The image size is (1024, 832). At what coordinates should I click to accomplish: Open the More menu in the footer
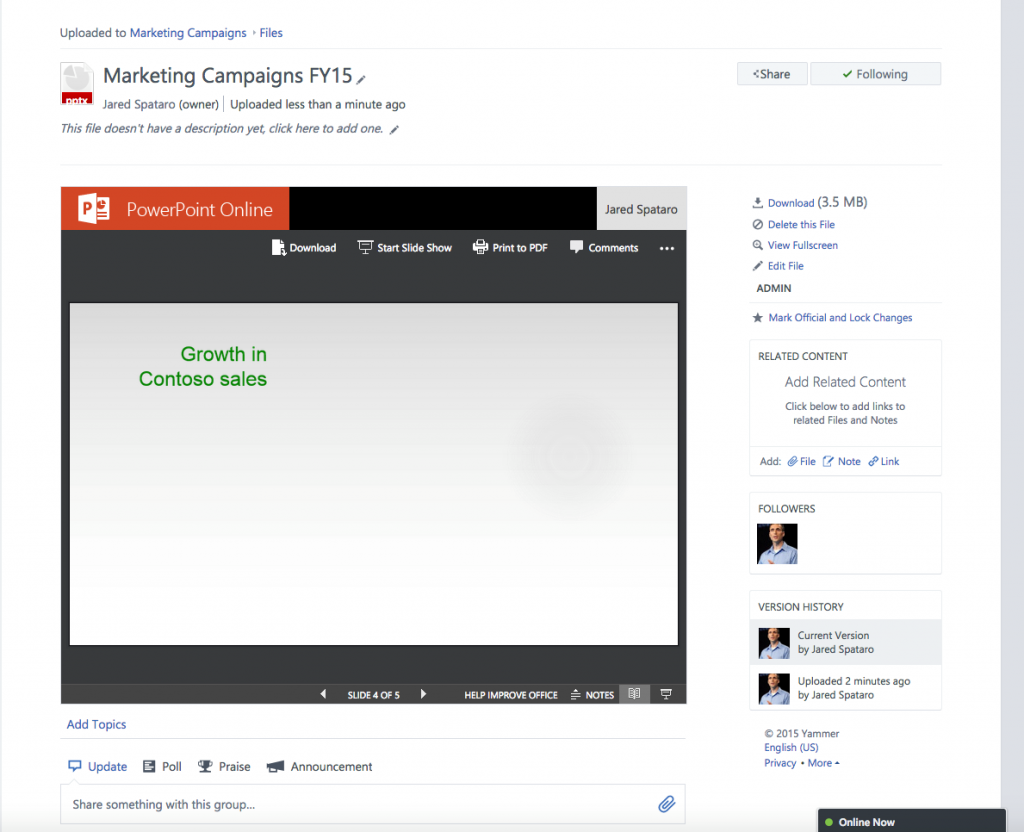[x=819, y=762]
